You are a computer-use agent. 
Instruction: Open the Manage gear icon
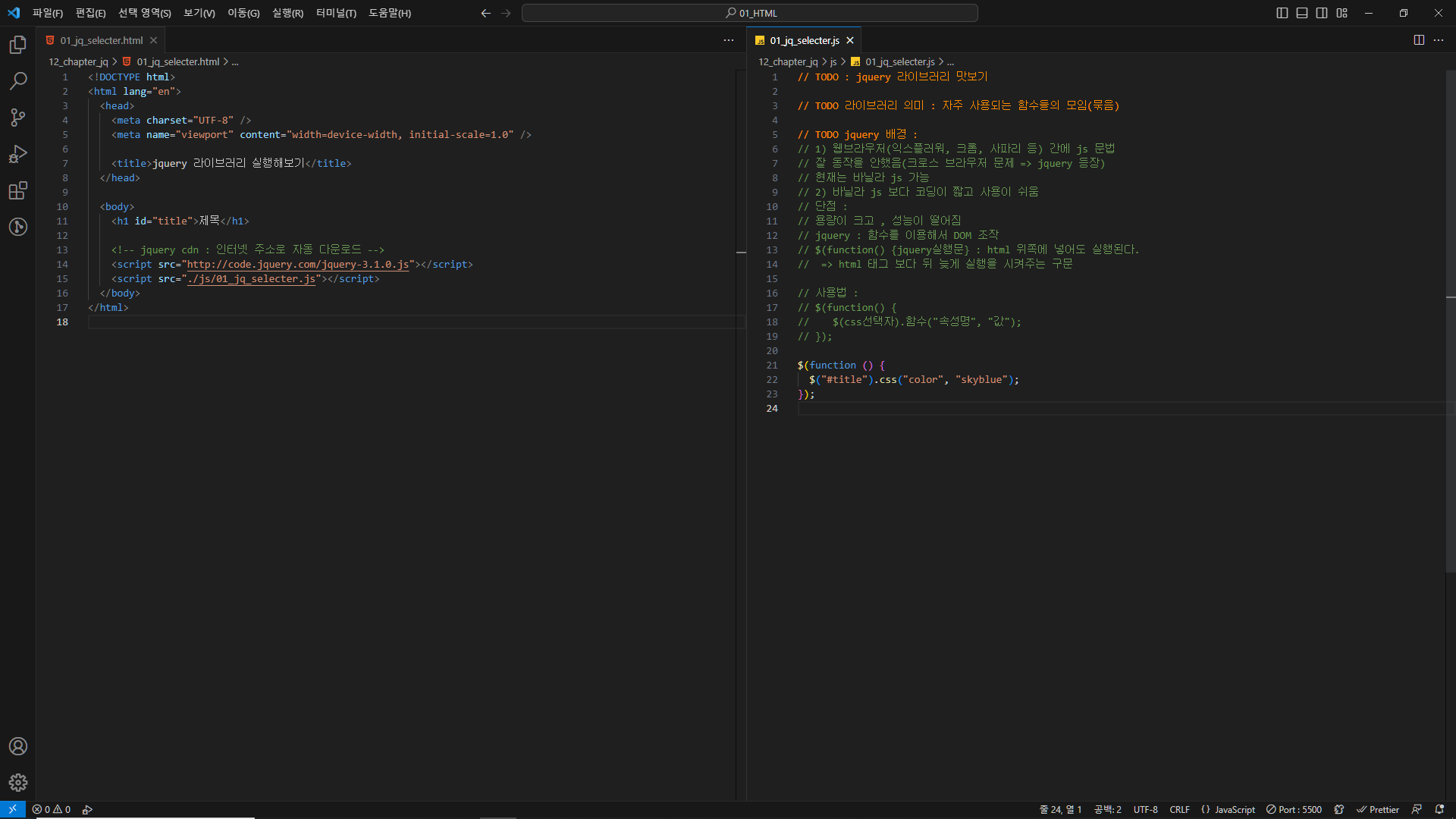18,783
